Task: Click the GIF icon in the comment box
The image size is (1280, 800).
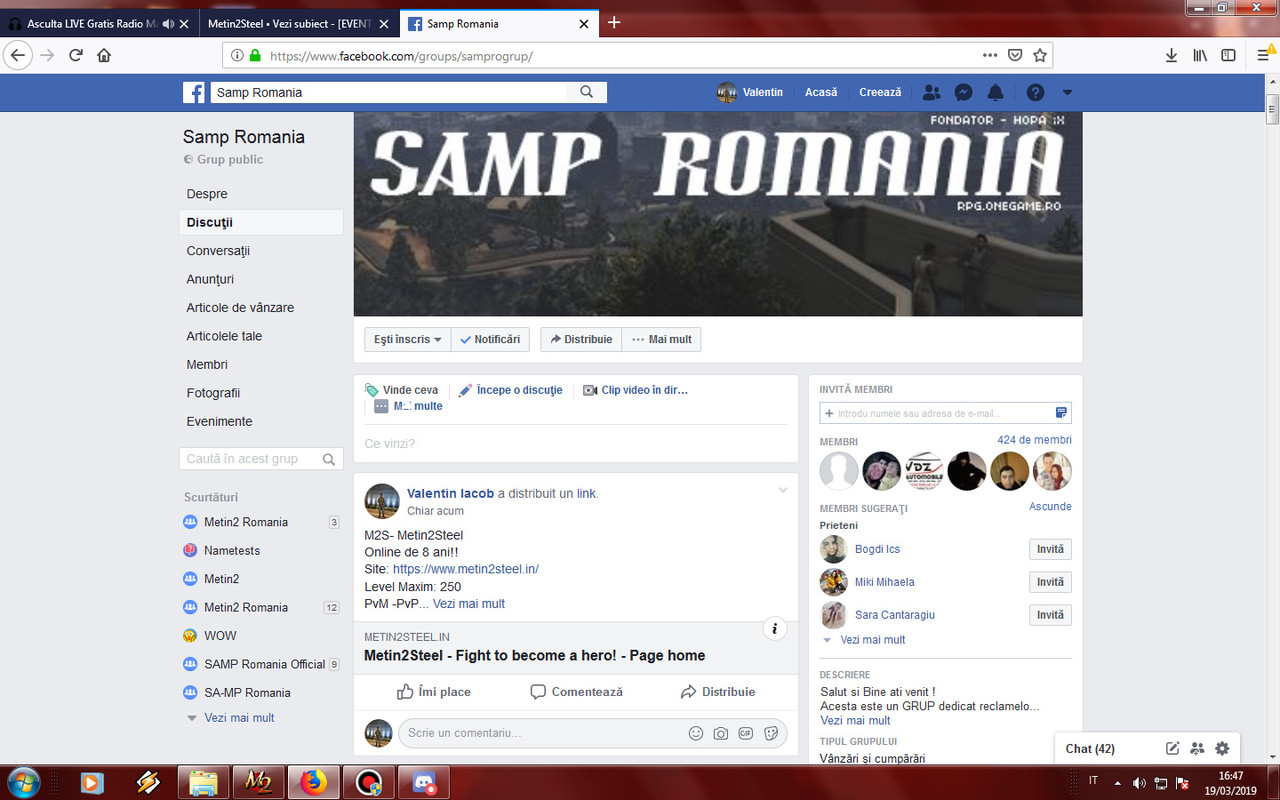Action: coord(746,733)
